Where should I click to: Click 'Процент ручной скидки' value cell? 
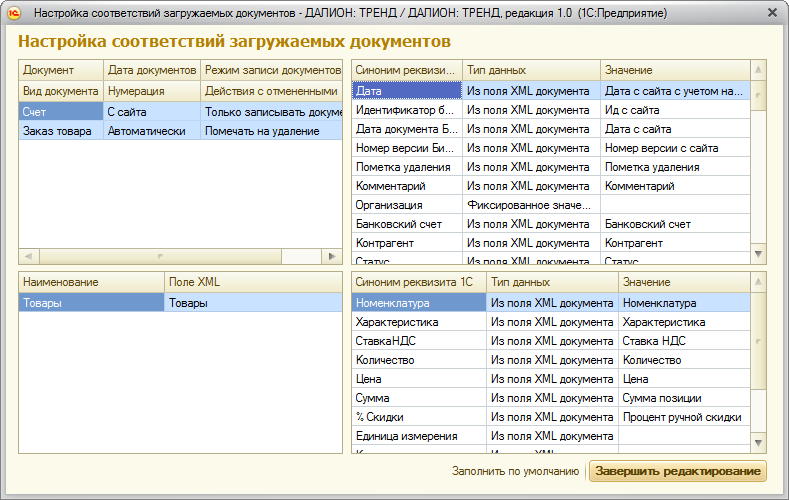pyautogui.click(x=684, y=417)
